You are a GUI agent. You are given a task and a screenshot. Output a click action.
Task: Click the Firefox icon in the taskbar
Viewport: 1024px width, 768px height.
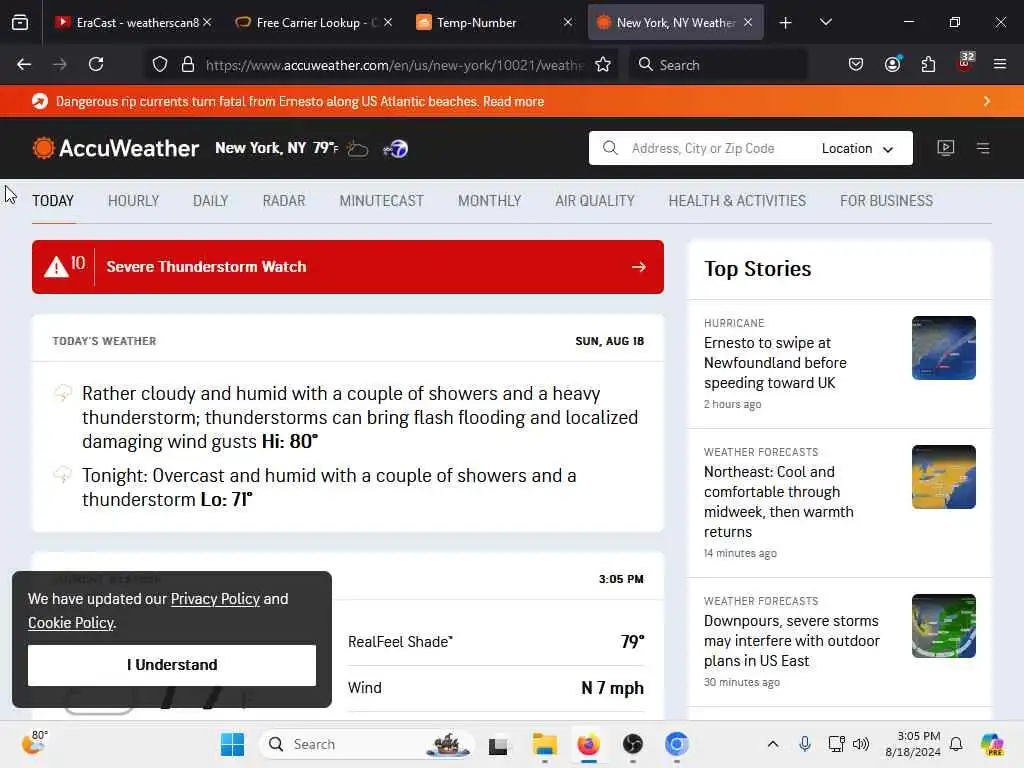588,744
